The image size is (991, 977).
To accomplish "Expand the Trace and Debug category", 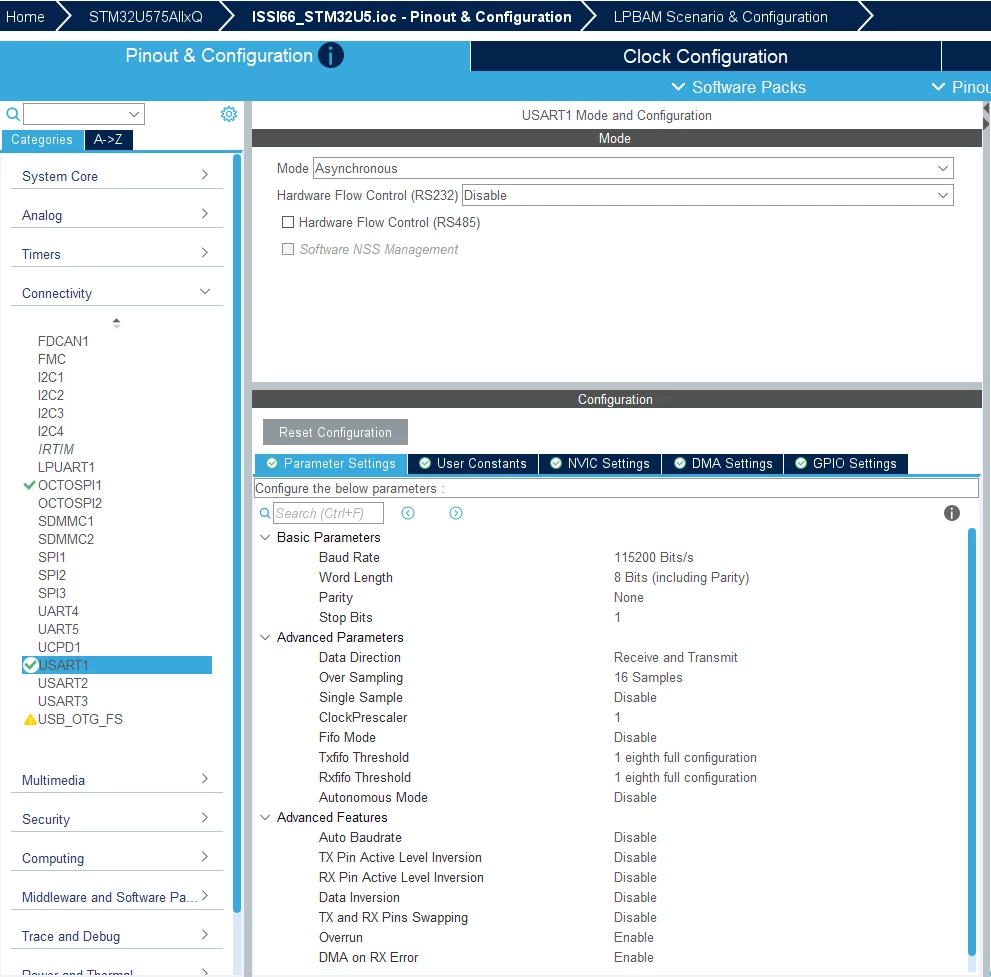I will point(117,936).
